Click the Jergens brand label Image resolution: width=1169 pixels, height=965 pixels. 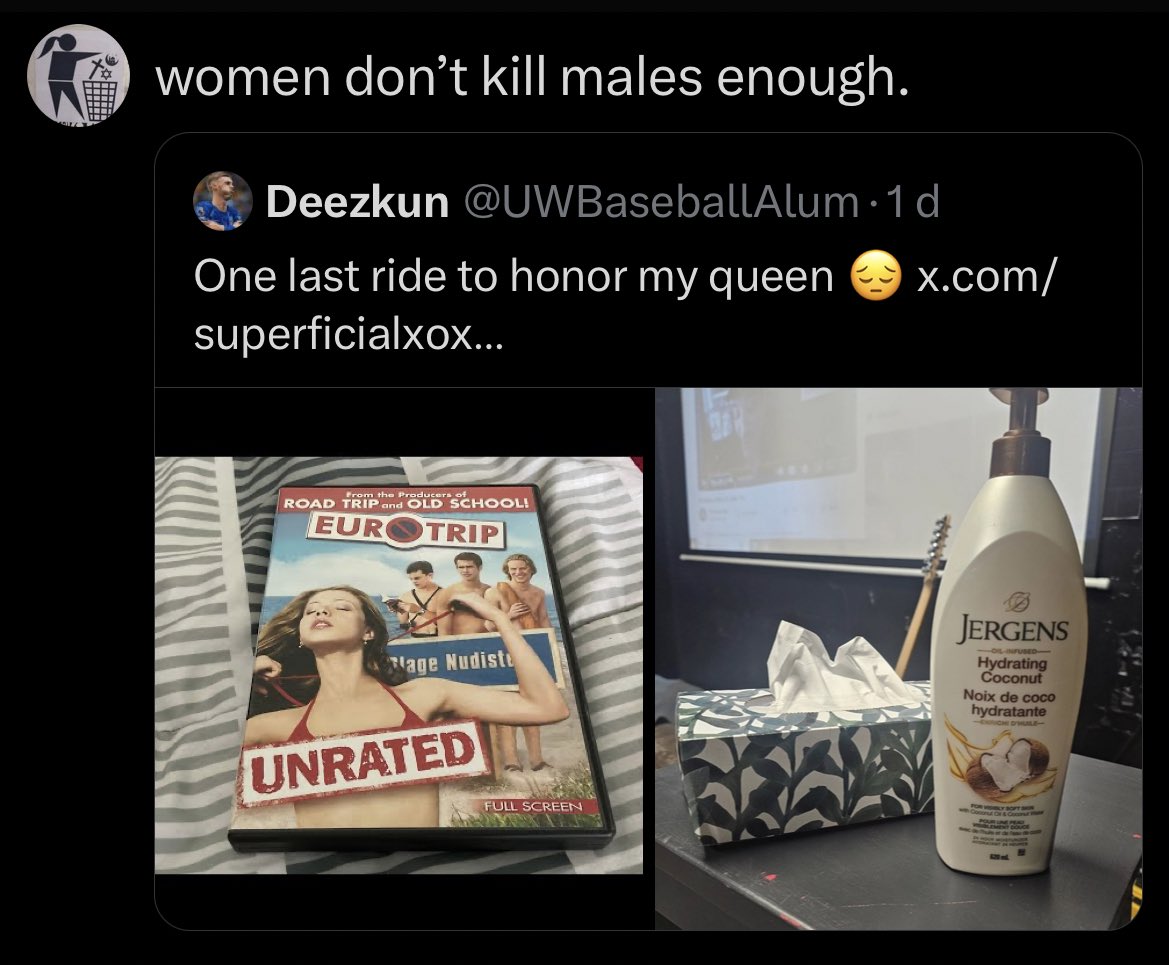[x=1012, y=630]
